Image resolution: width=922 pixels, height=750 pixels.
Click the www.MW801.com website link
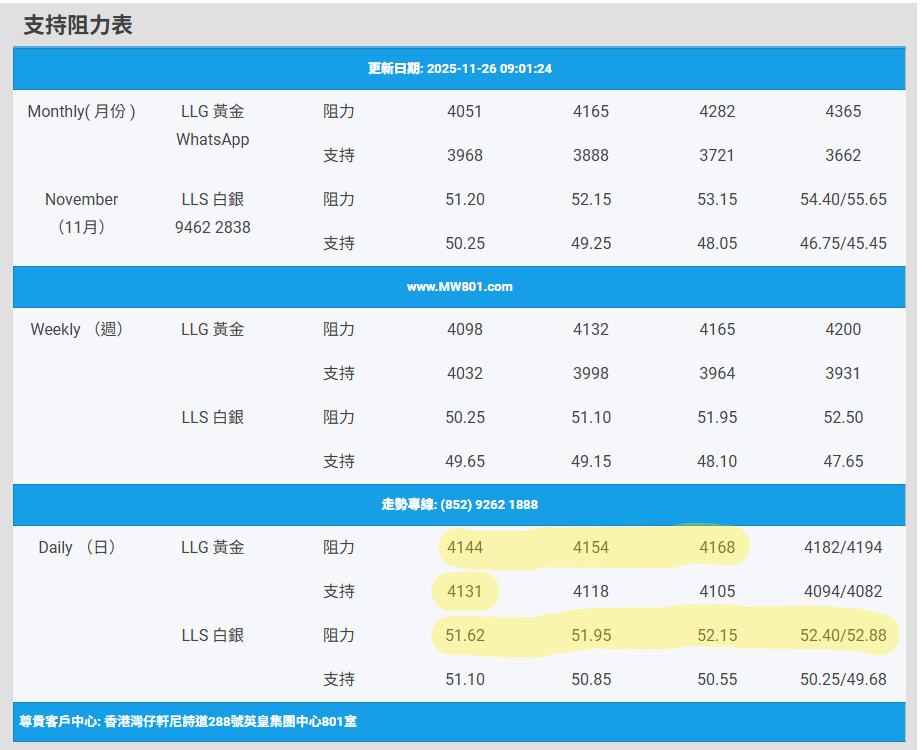coord(460,287)
